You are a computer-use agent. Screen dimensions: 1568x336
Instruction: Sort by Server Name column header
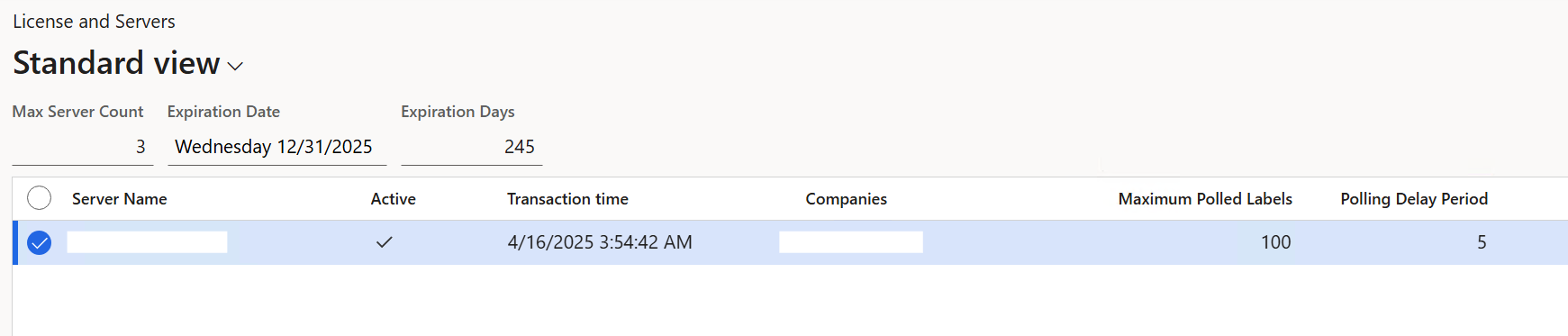tap(120, 199)
